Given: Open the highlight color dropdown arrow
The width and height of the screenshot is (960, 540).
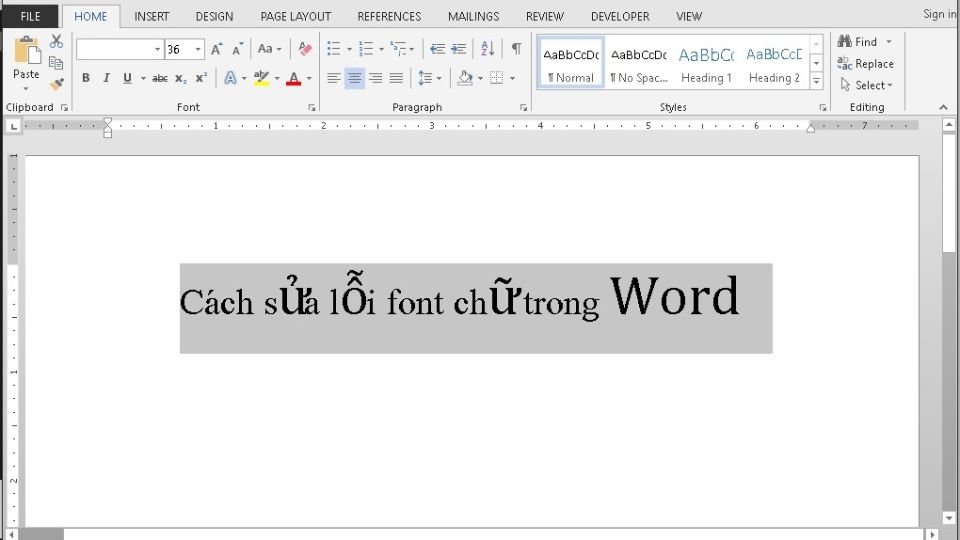Looking at the screenshot, I should tap(277, 78).
